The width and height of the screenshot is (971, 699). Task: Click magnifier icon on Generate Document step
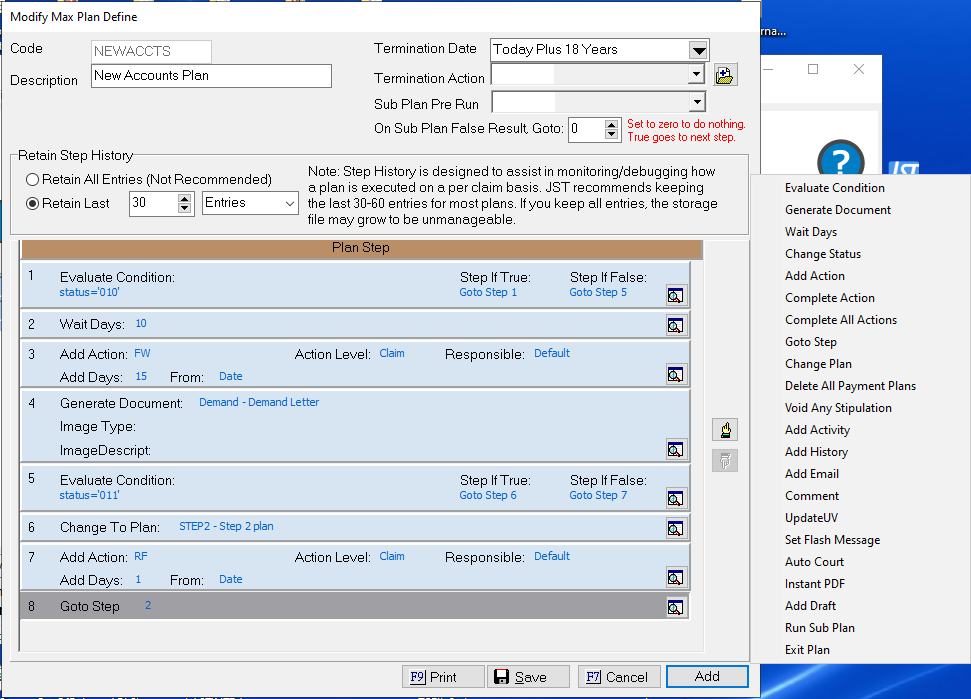[x=676, y=449]
